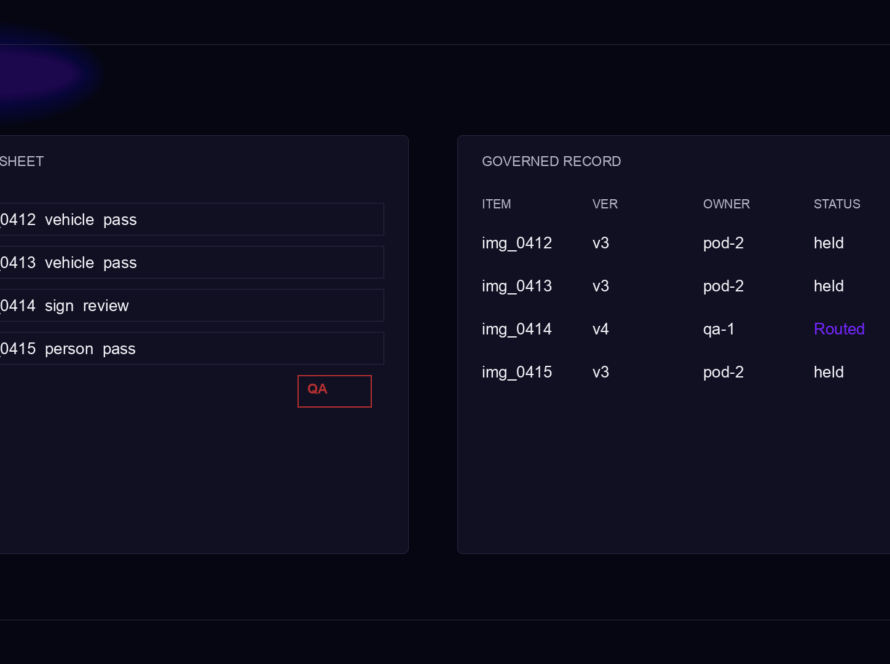Select img_0412 in the governed record

click(x=517, y=243)
